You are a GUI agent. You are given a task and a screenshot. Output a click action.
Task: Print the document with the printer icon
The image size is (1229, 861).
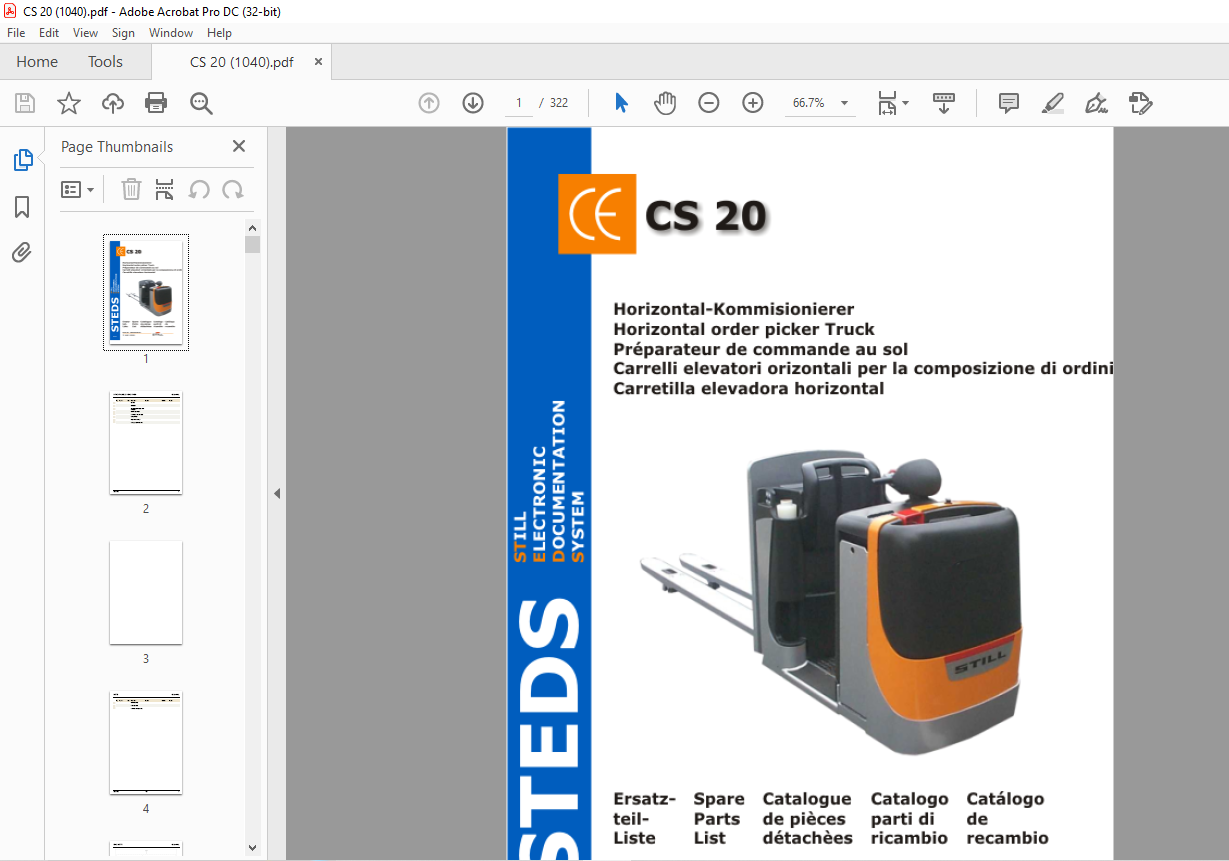tap(156, 103)
